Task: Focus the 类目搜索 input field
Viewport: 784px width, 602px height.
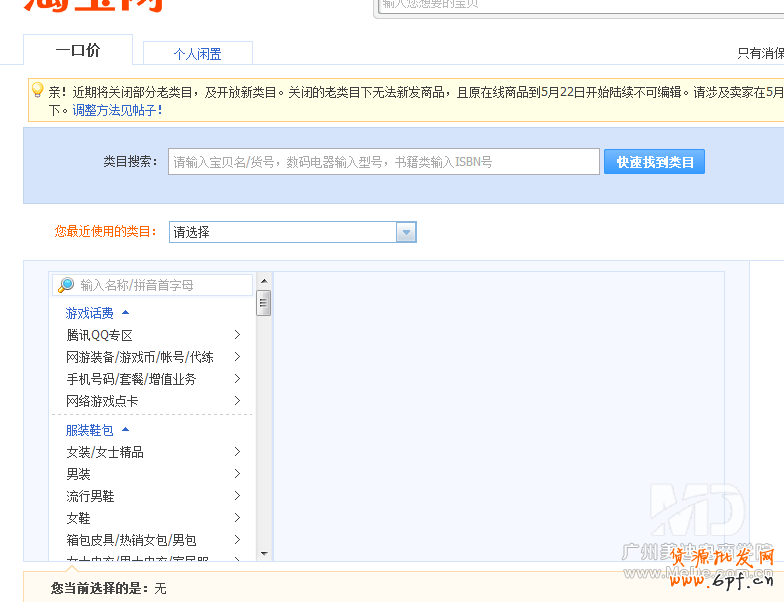Action: coord(383,162)
